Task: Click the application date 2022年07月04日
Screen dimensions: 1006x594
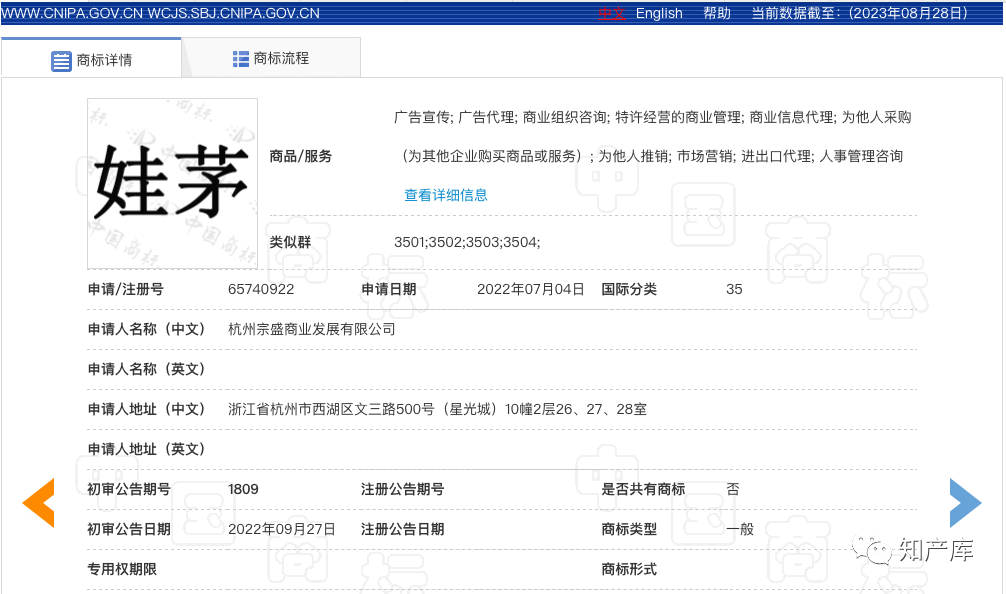Action: [530, 289]
